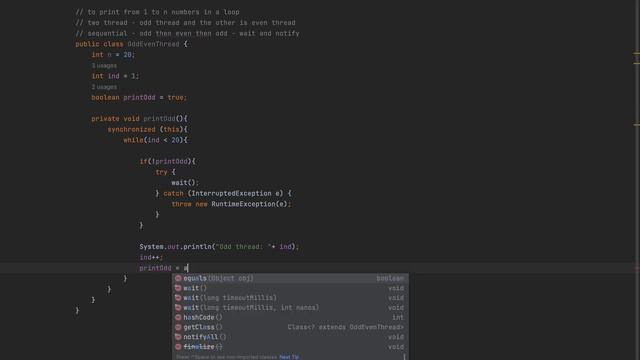
Task: Click the 'boolean printOdd = true;' field declaration
Action: pos(139,98)
